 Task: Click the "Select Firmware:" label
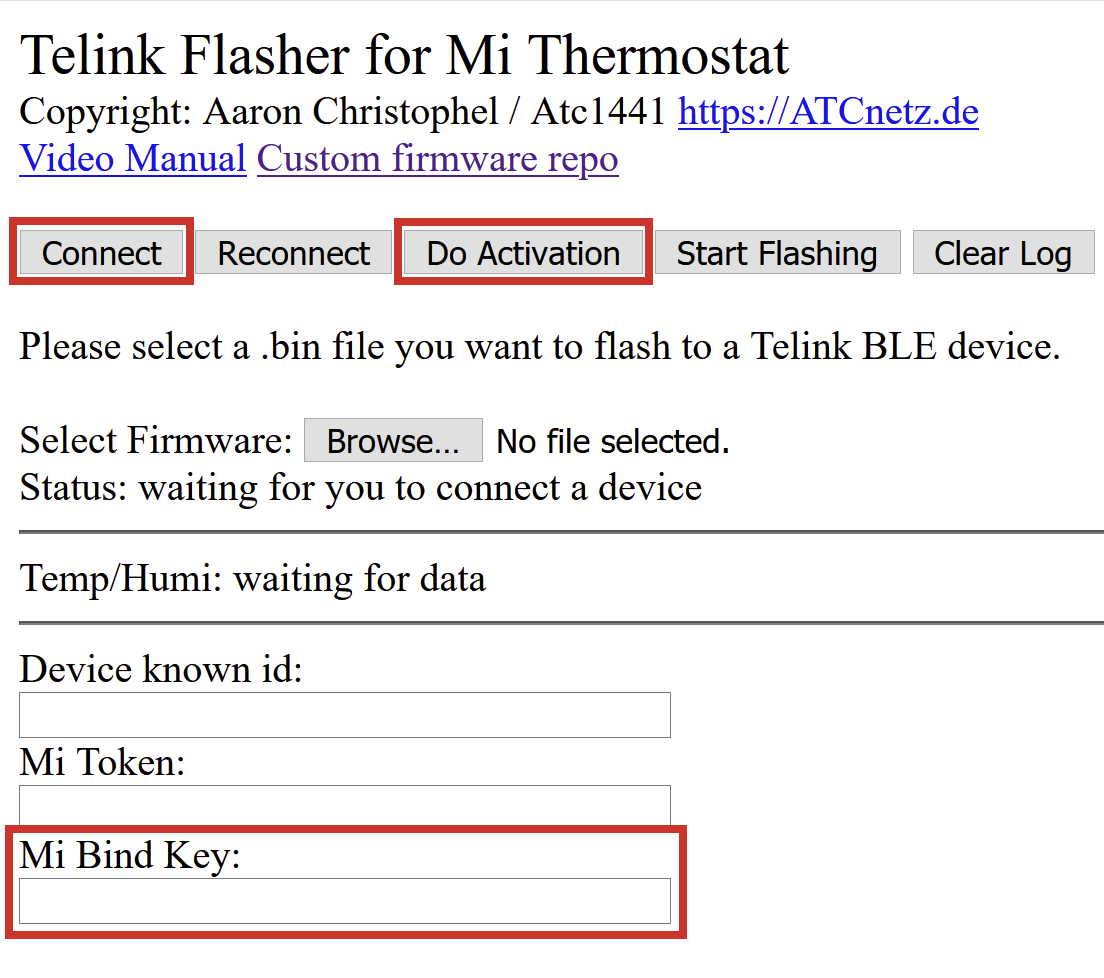156,441
